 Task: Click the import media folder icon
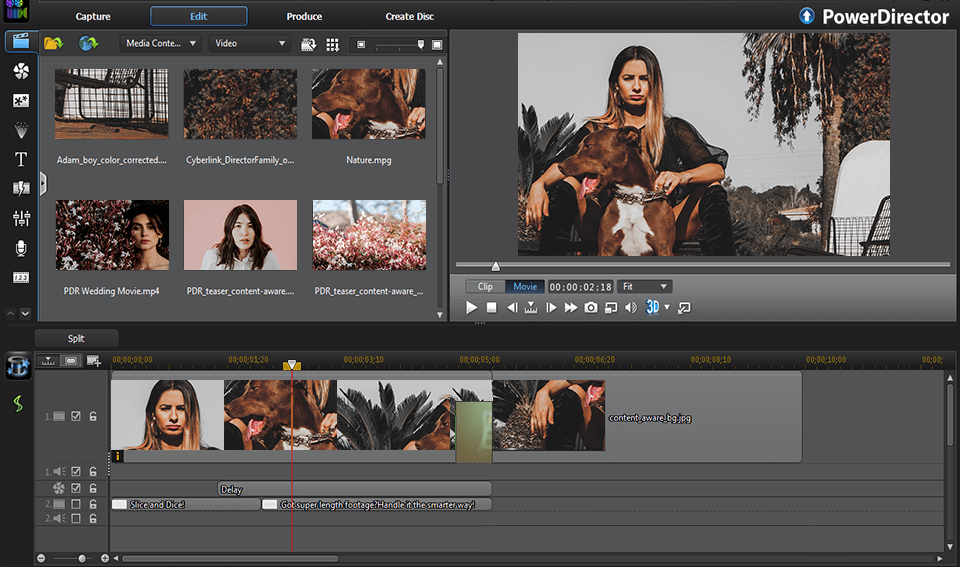[54, 44]
